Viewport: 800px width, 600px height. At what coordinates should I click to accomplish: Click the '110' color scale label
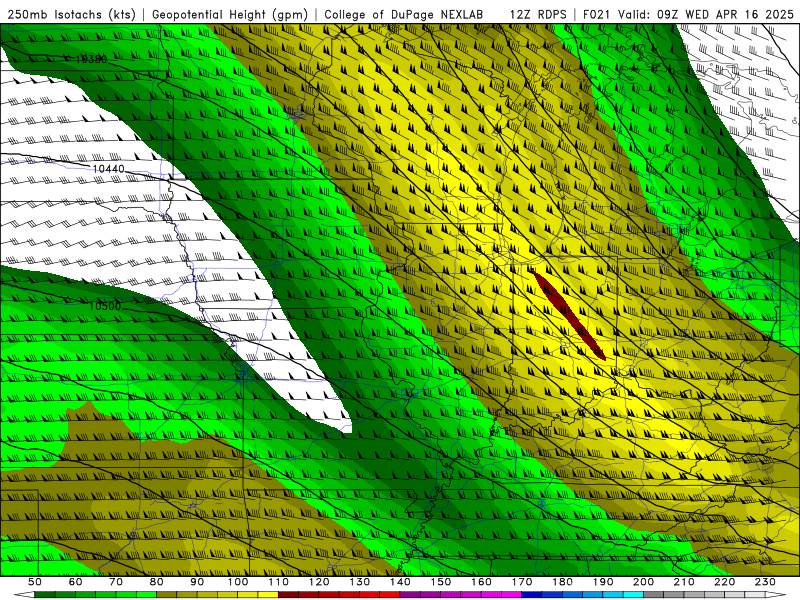point(279,582)
